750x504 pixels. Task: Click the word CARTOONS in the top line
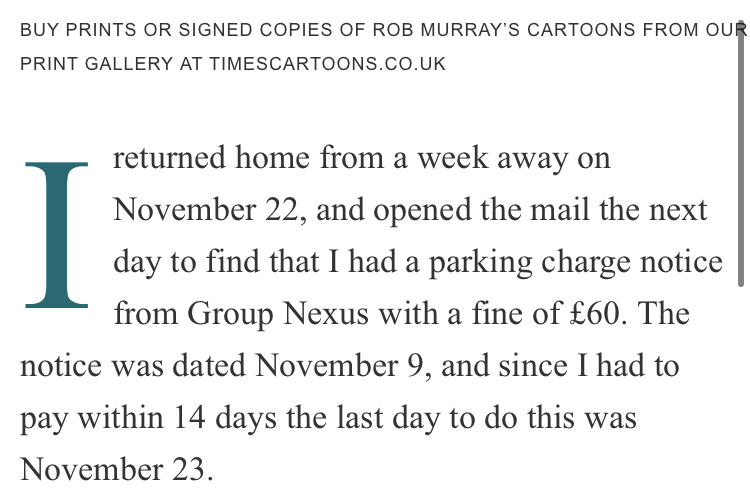pos(581,30)
